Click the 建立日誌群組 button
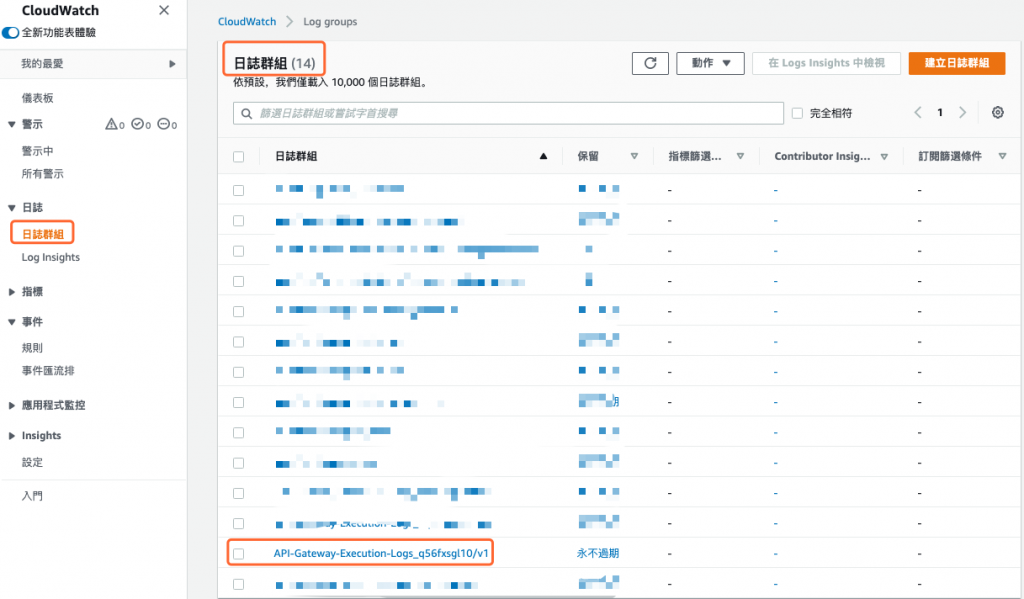The width and height of the screenshot is (1024, 599). point(957,63)
